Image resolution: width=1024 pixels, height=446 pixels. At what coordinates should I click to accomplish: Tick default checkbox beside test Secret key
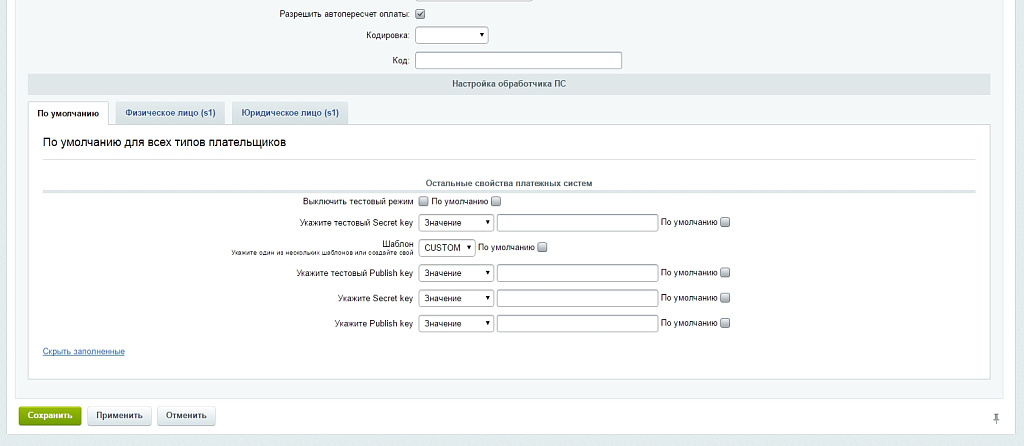point(726,222)
